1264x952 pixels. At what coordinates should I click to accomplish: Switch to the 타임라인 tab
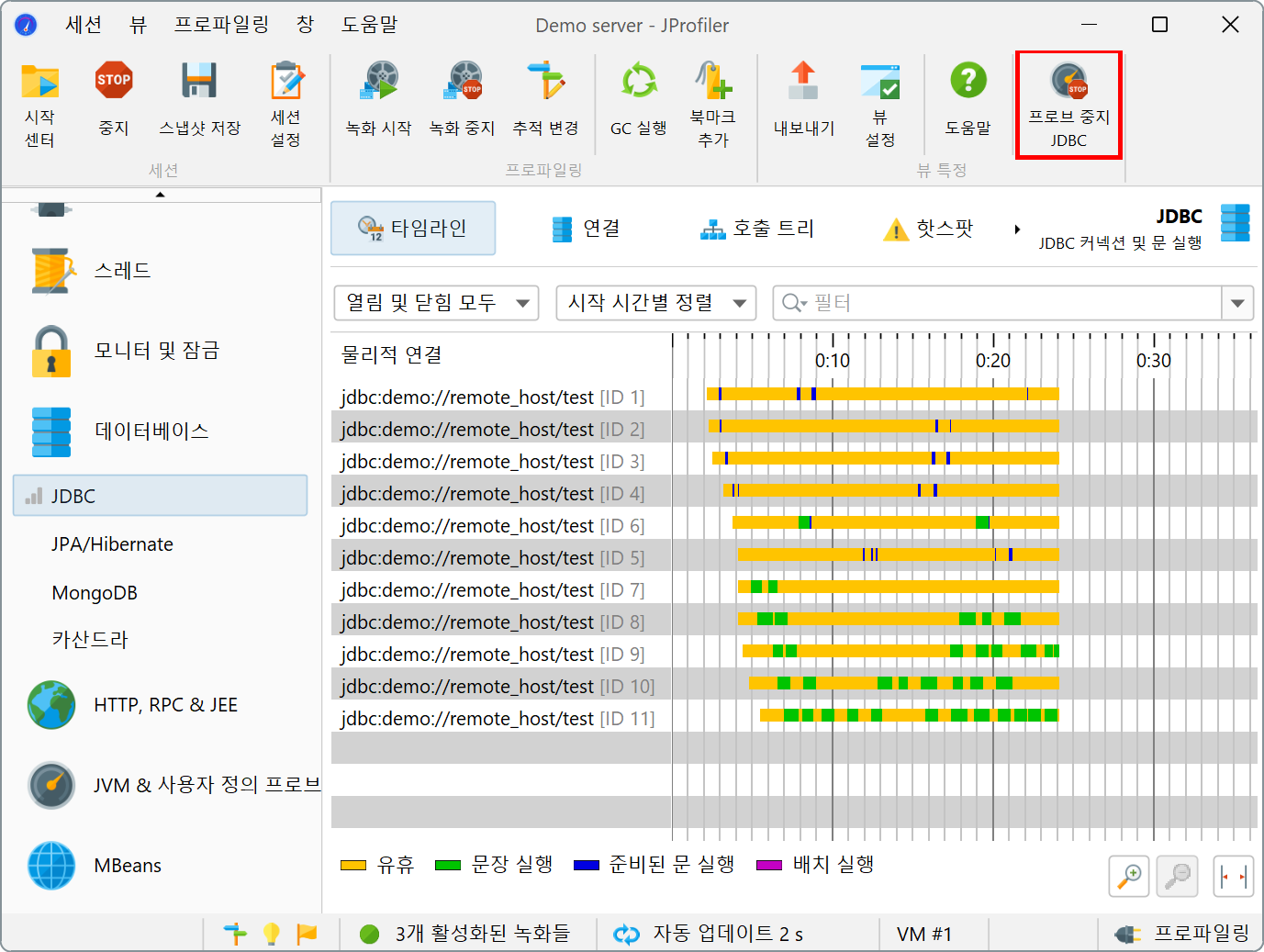413,229
